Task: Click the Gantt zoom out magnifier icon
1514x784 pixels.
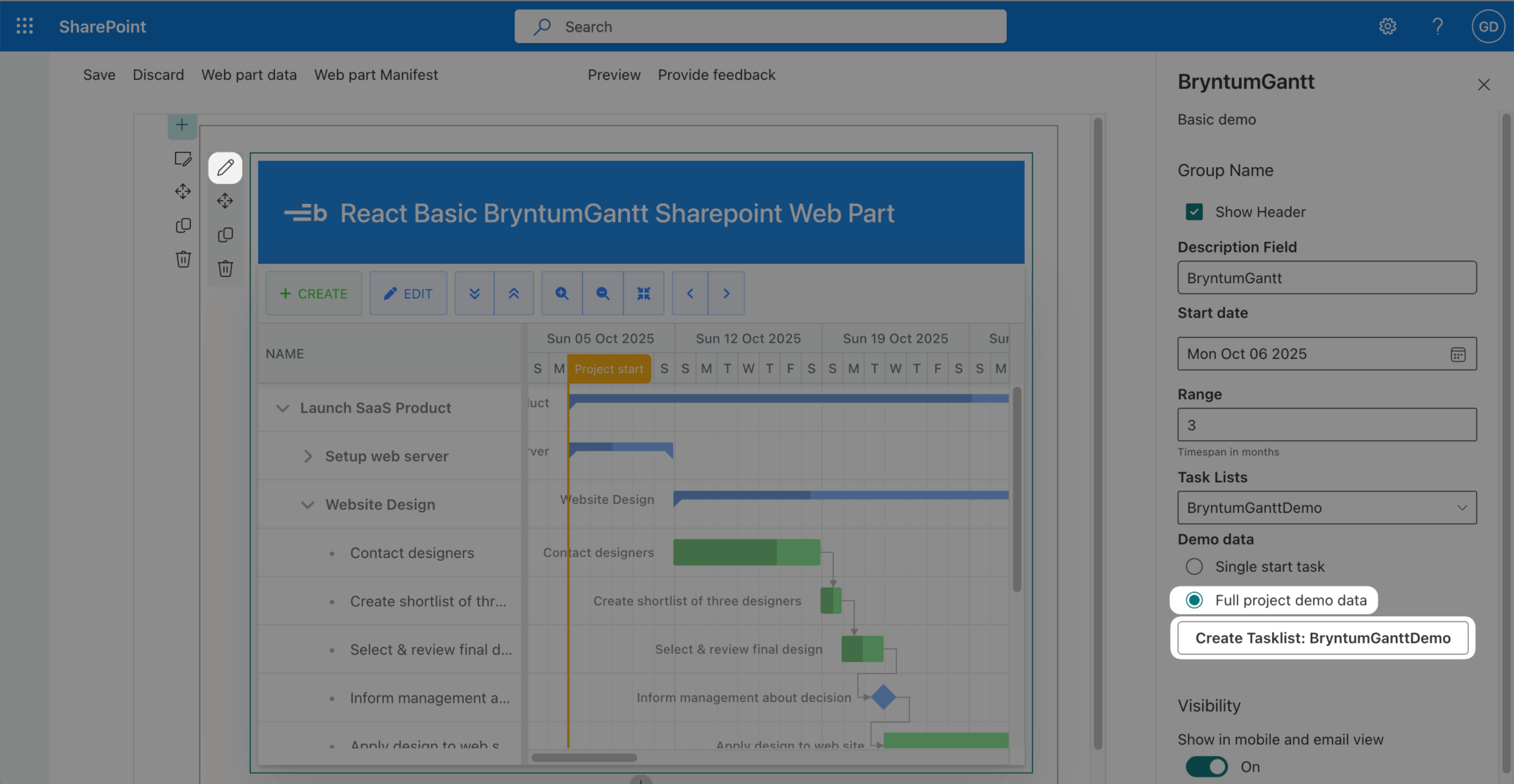Action: (x=602, y=293)
